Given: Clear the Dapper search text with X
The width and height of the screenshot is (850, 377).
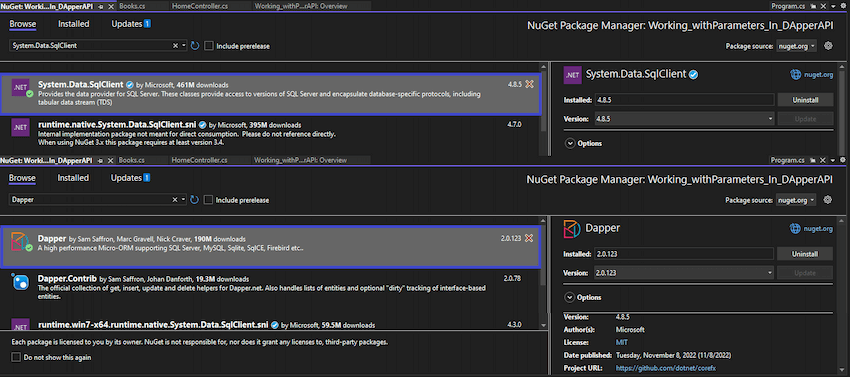Looking at the screenshot, I should (x=175, y=200).
